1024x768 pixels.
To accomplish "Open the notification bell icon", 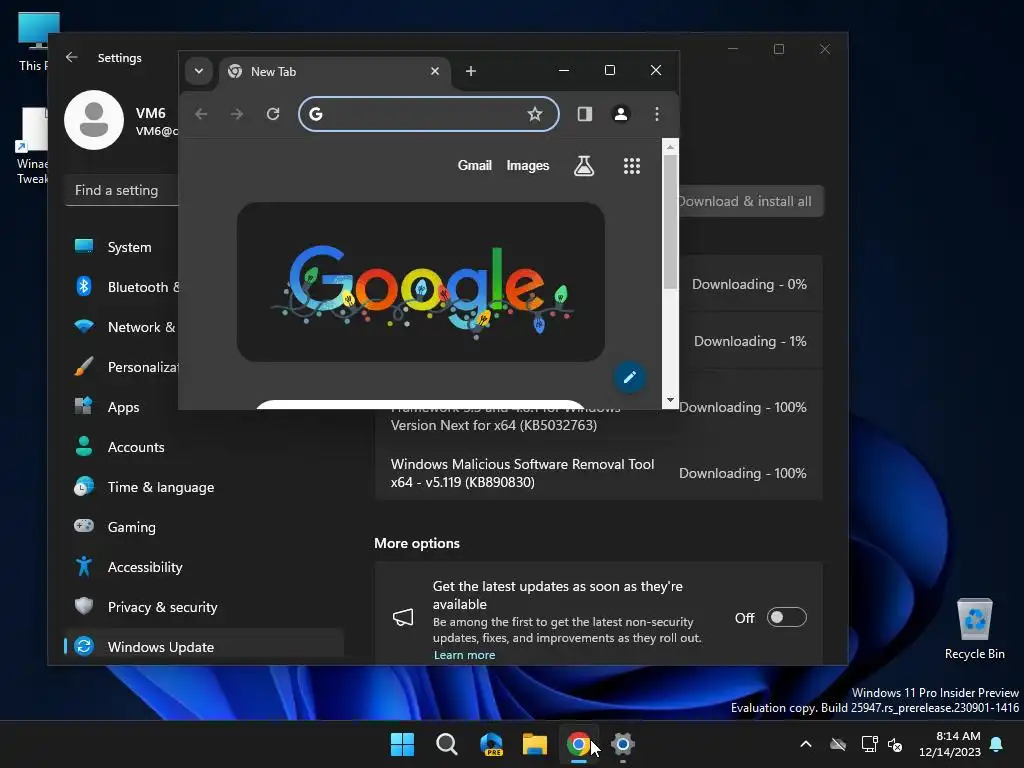I will click(x=997, y=744).
